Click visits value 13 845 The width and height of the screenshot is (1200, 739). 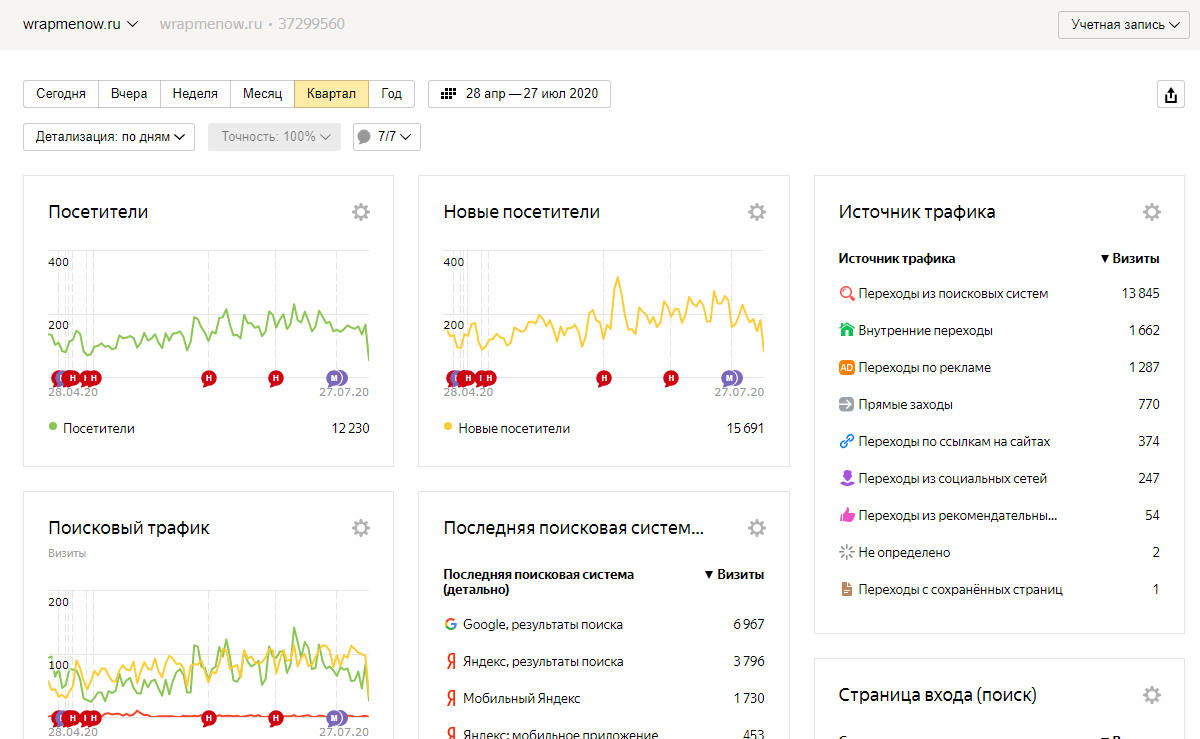pos(1140,294)
